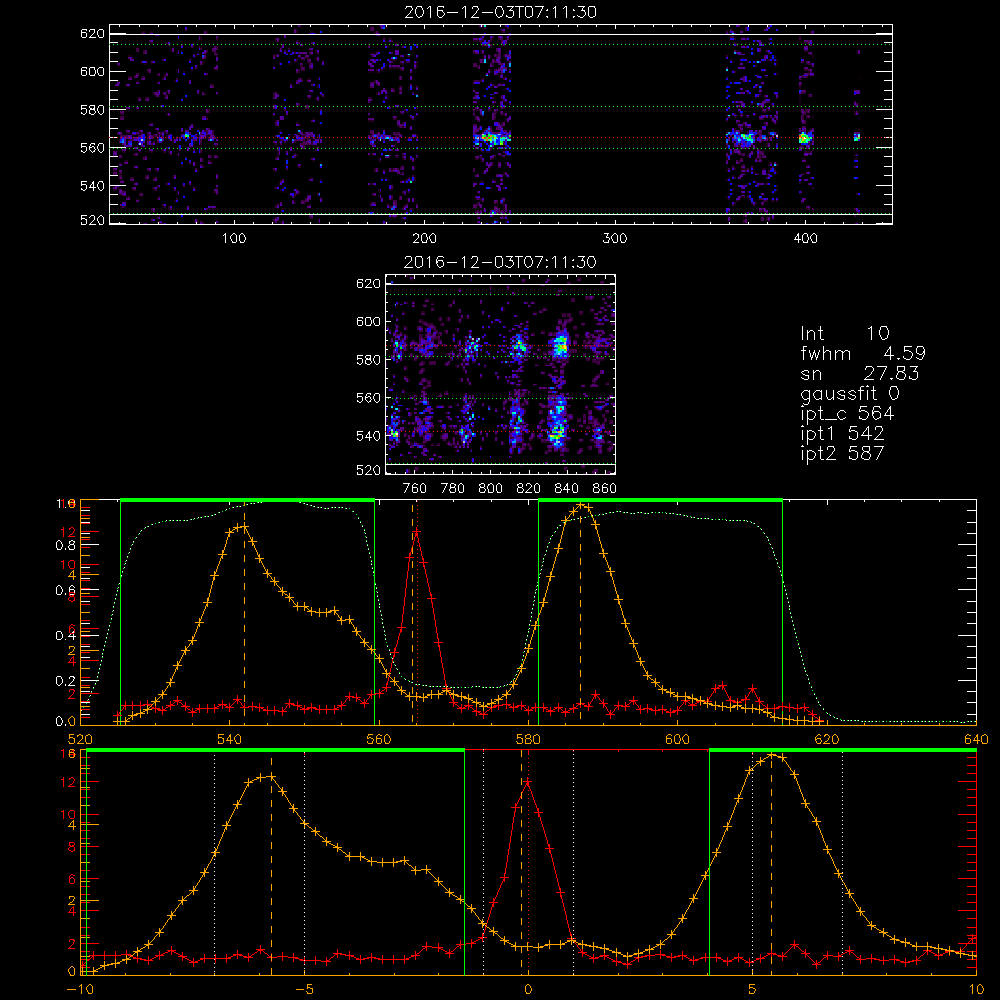Click x-axis label 640 of profile plot
The height and width of the screenshot is (1000, 1000).
coord(976,739)
